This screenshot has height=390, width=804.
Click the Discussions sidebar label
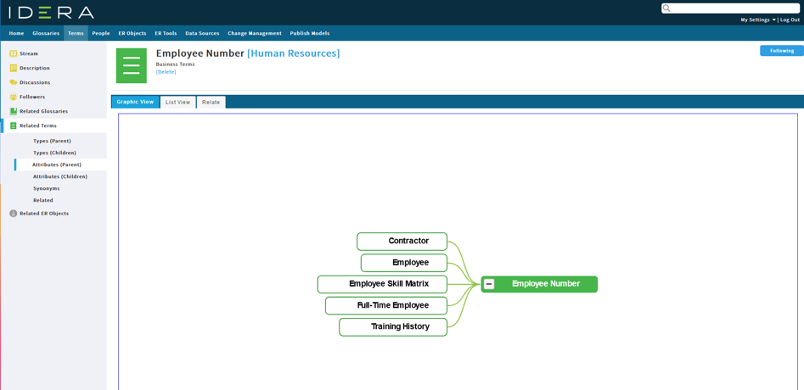[35, 82]
